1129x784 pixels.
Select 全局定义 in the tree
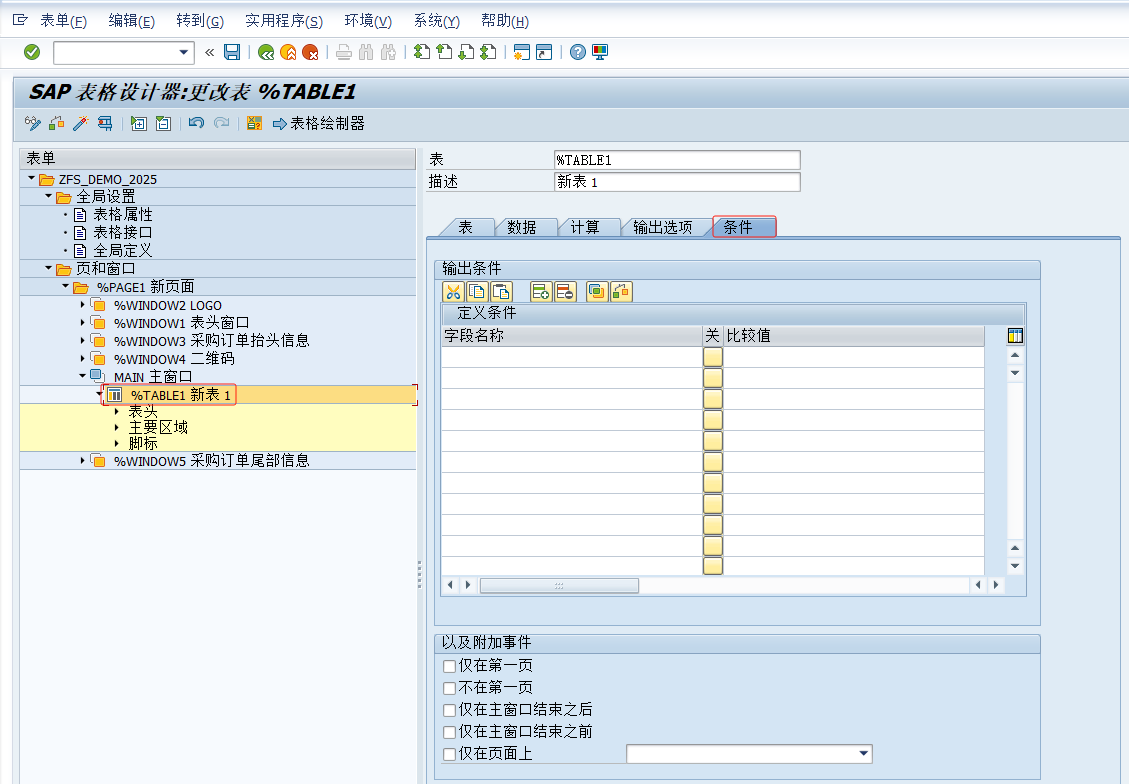click(x=123, y=251)
